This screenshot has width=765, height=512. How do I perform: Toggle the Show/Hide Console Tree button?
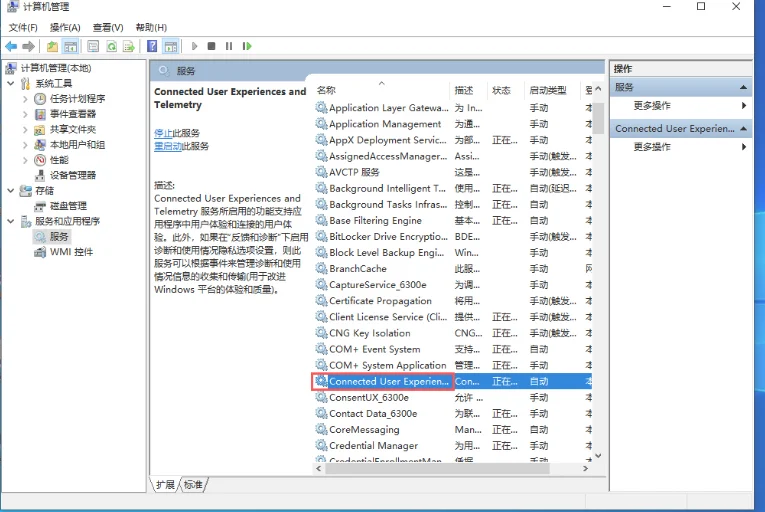pos(71,46)
